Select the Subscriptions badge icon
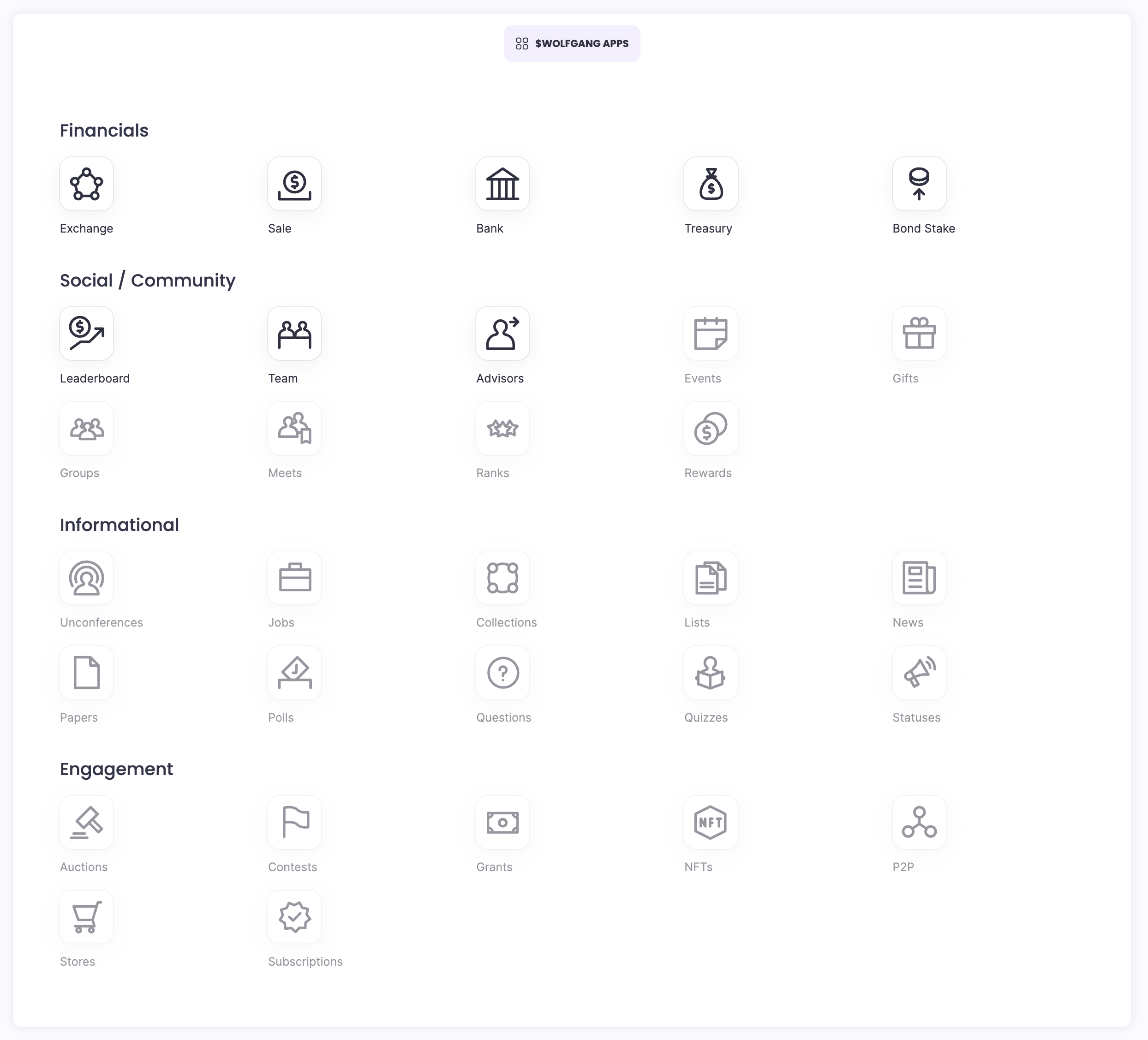 (x=294, y=917)
